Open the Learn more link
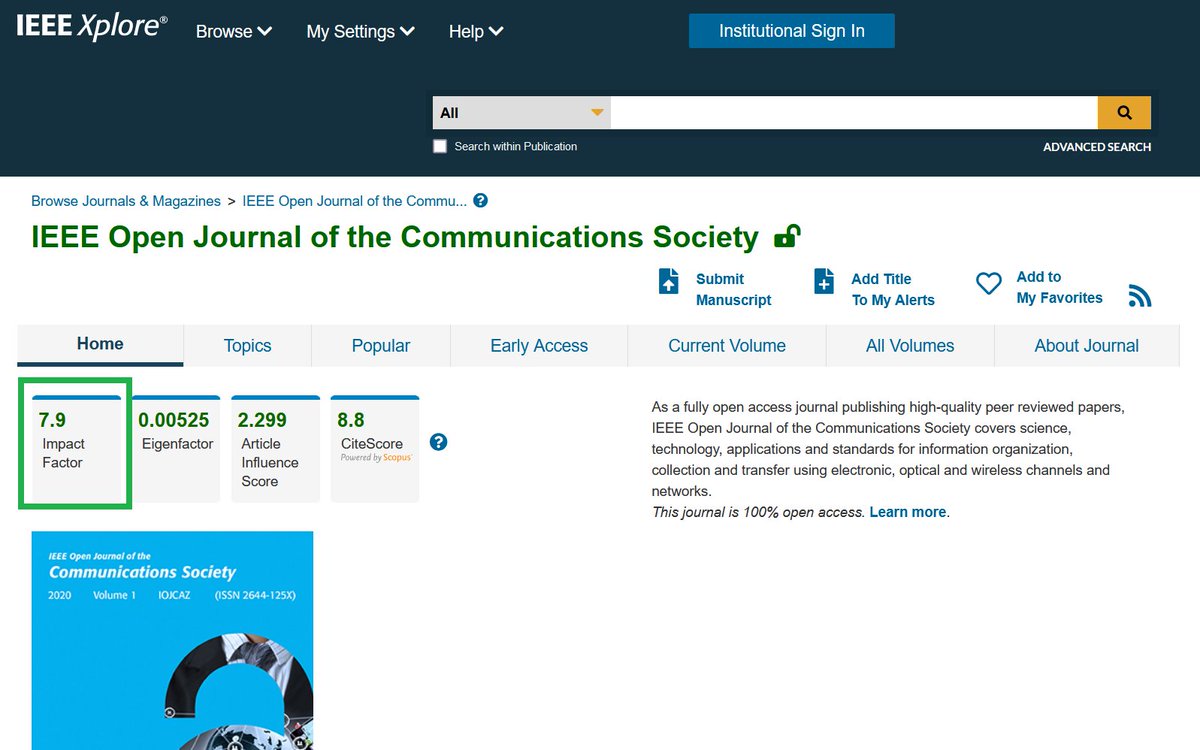1200x750 pixels. (908, 512)
